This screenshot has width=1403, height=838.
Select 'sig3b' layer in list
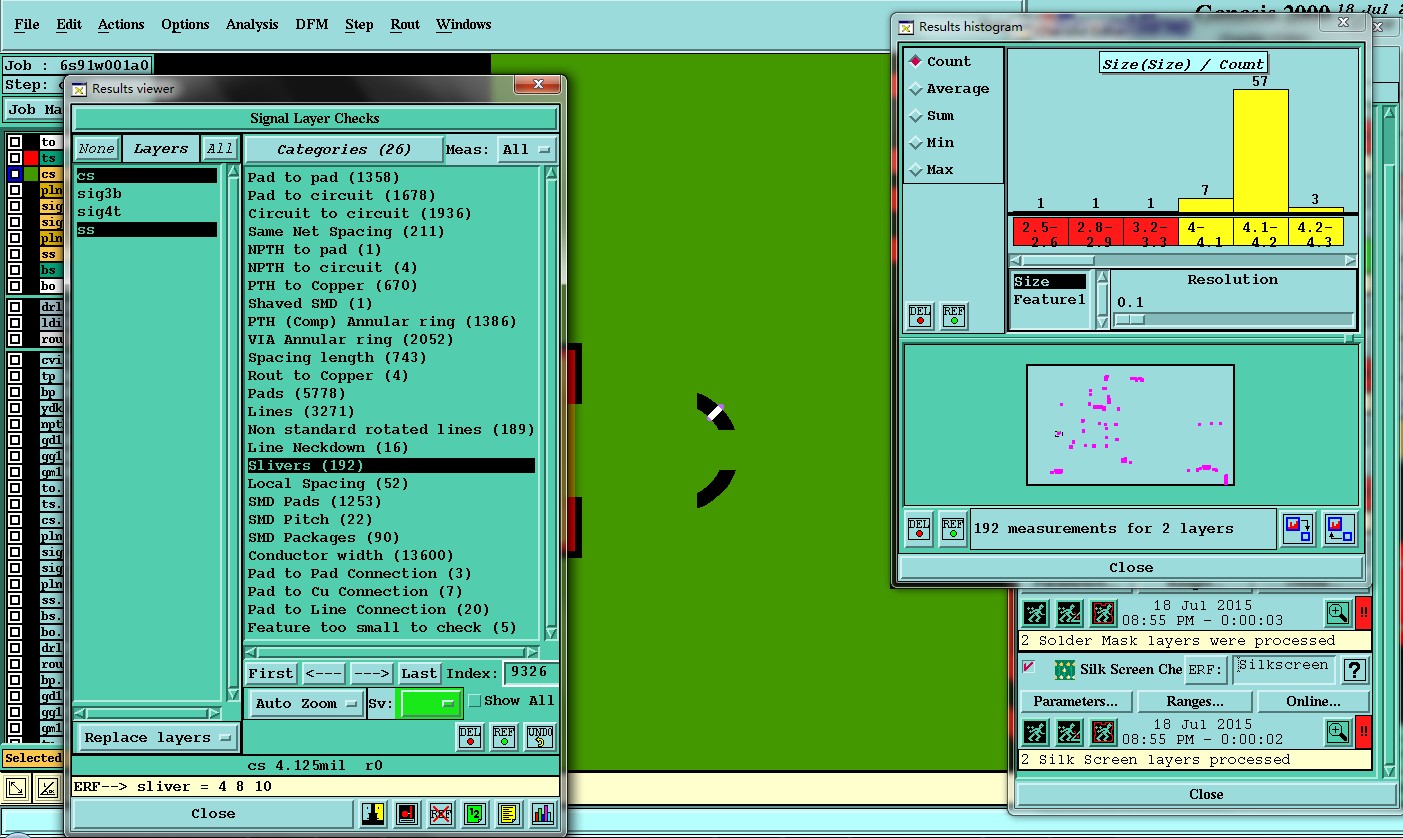coord(146,193)
